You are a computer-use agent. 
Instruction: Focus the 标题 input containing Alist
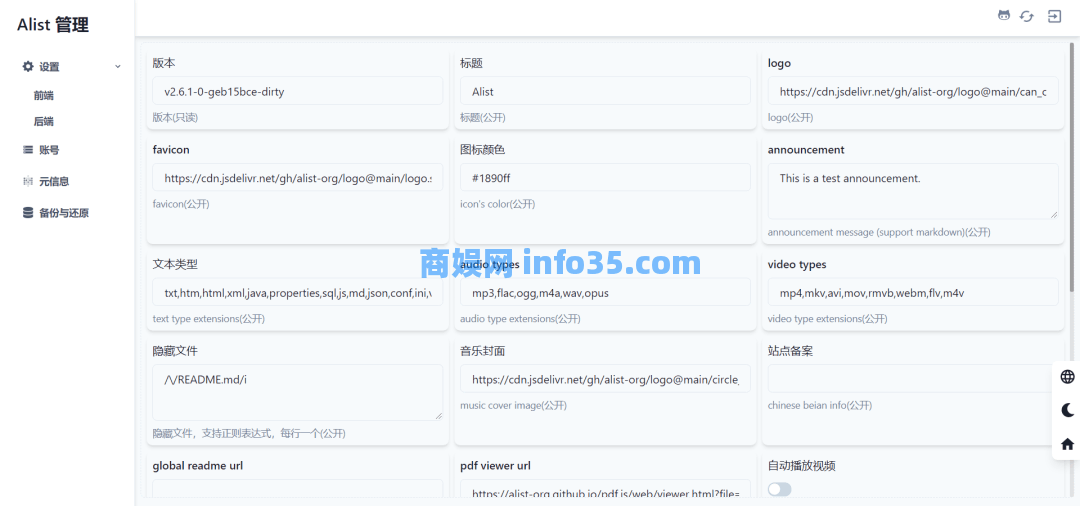pyautogui.click(x=605, y=91)
